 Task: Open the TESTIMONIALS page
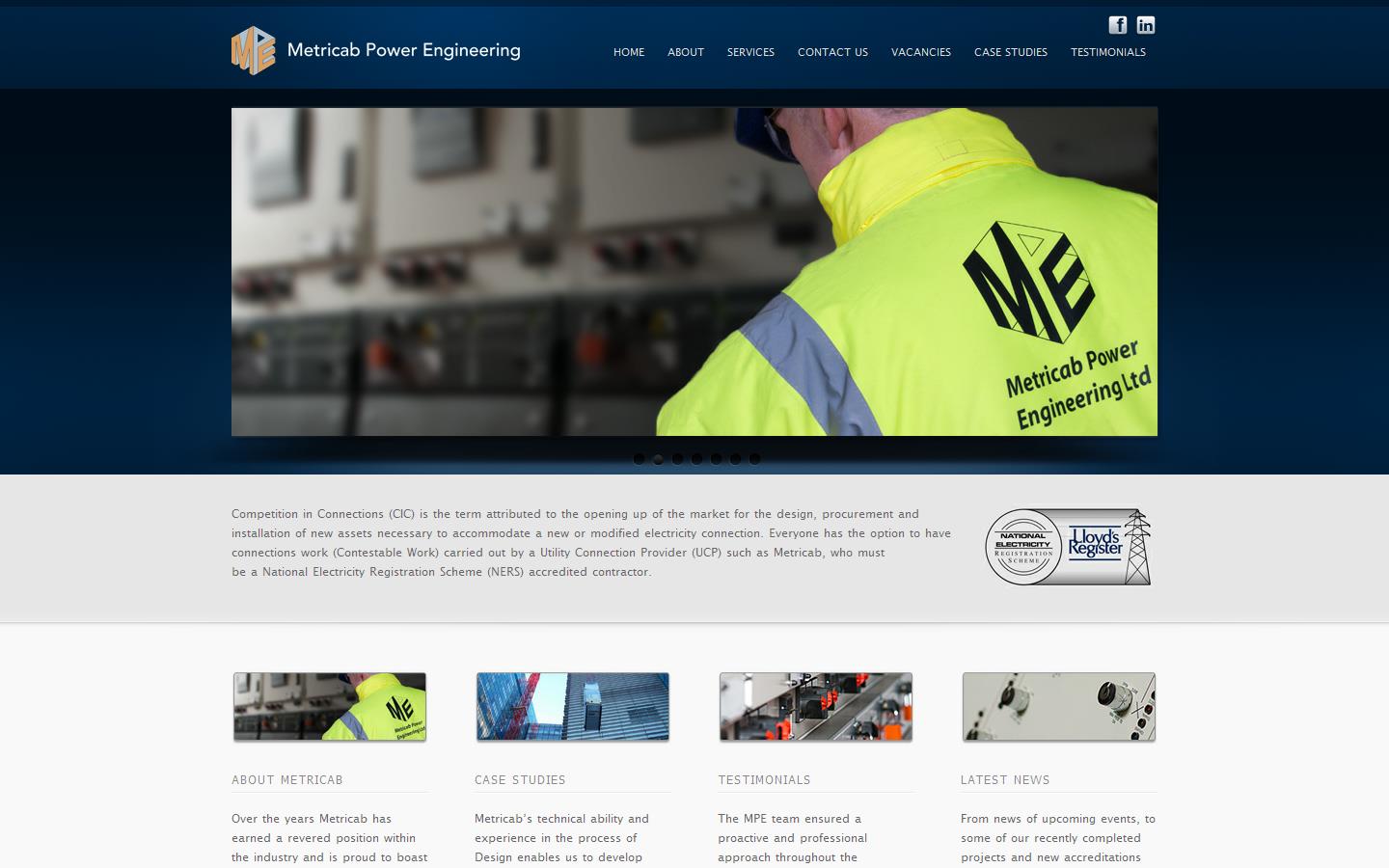(1107, 52)
